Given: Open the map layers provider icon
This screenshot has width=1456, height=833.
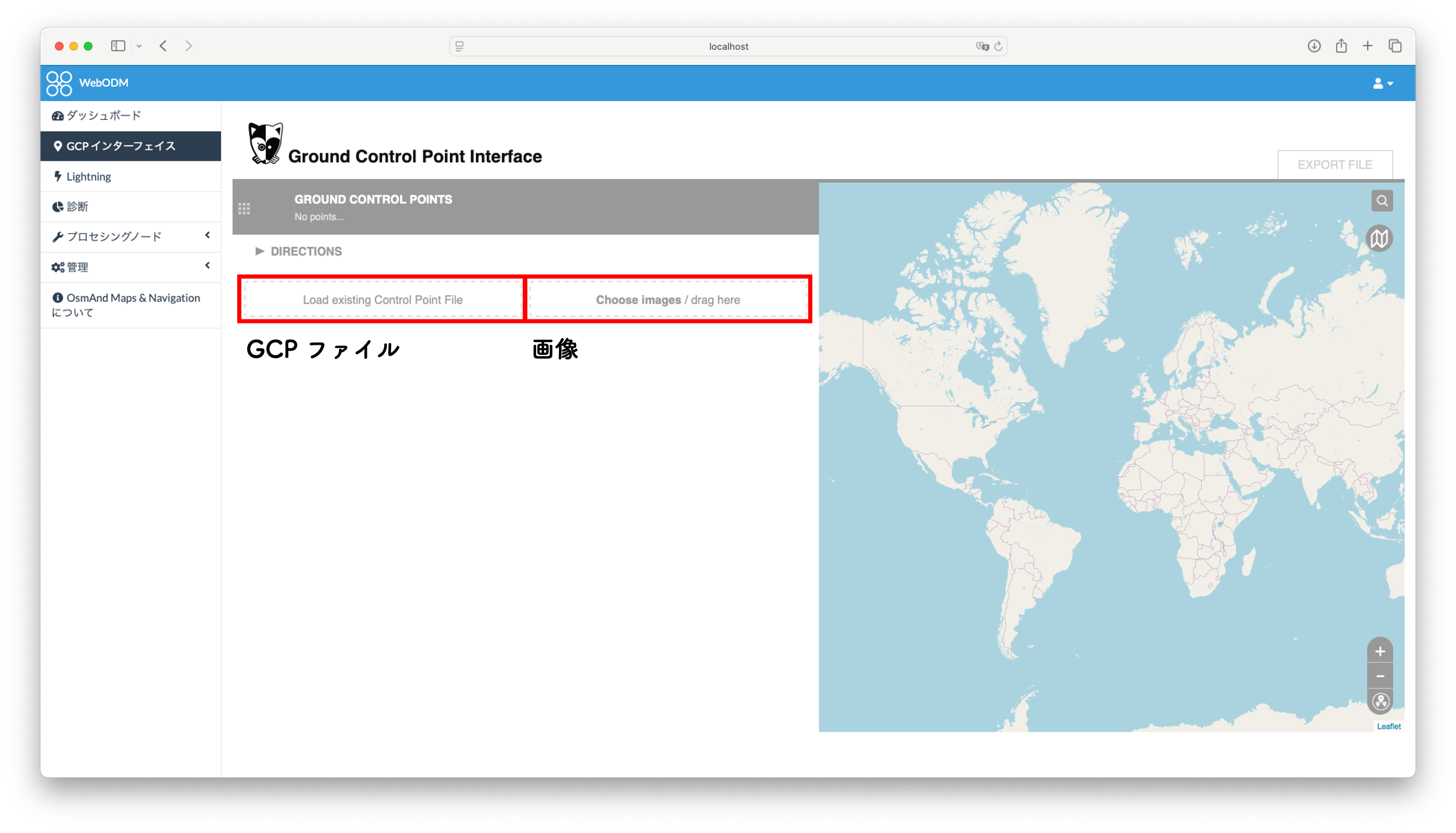Looking at the screenshot, I should pyautogui.click(x=1379, y=238).
